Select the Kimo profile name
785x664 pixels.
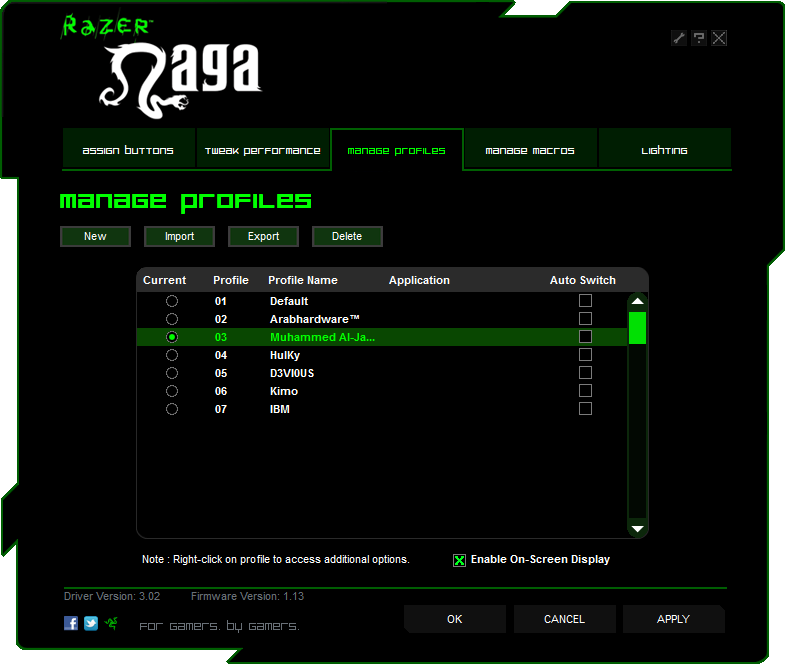284,391
